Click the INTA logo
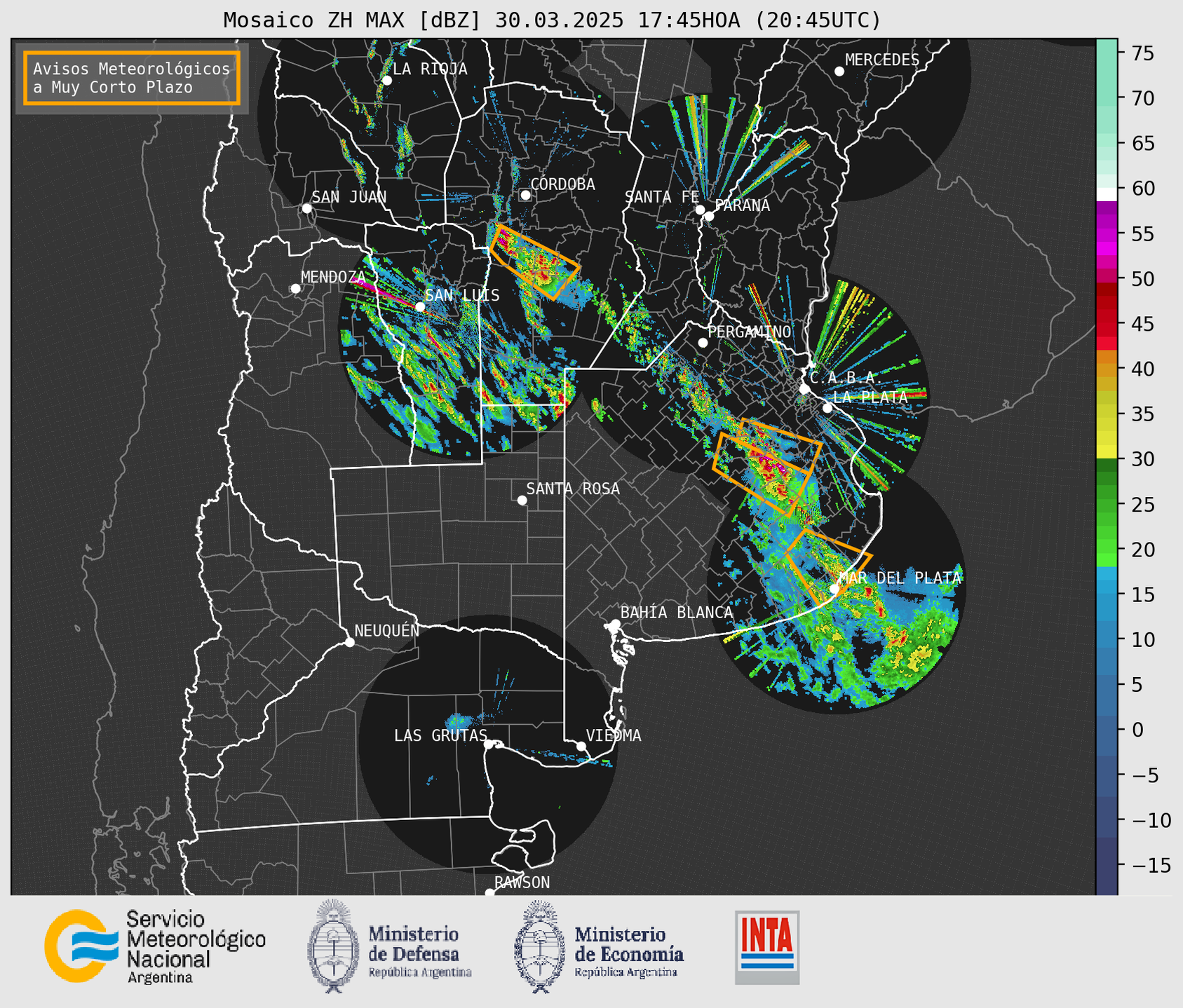 click(x=767, y=947)
